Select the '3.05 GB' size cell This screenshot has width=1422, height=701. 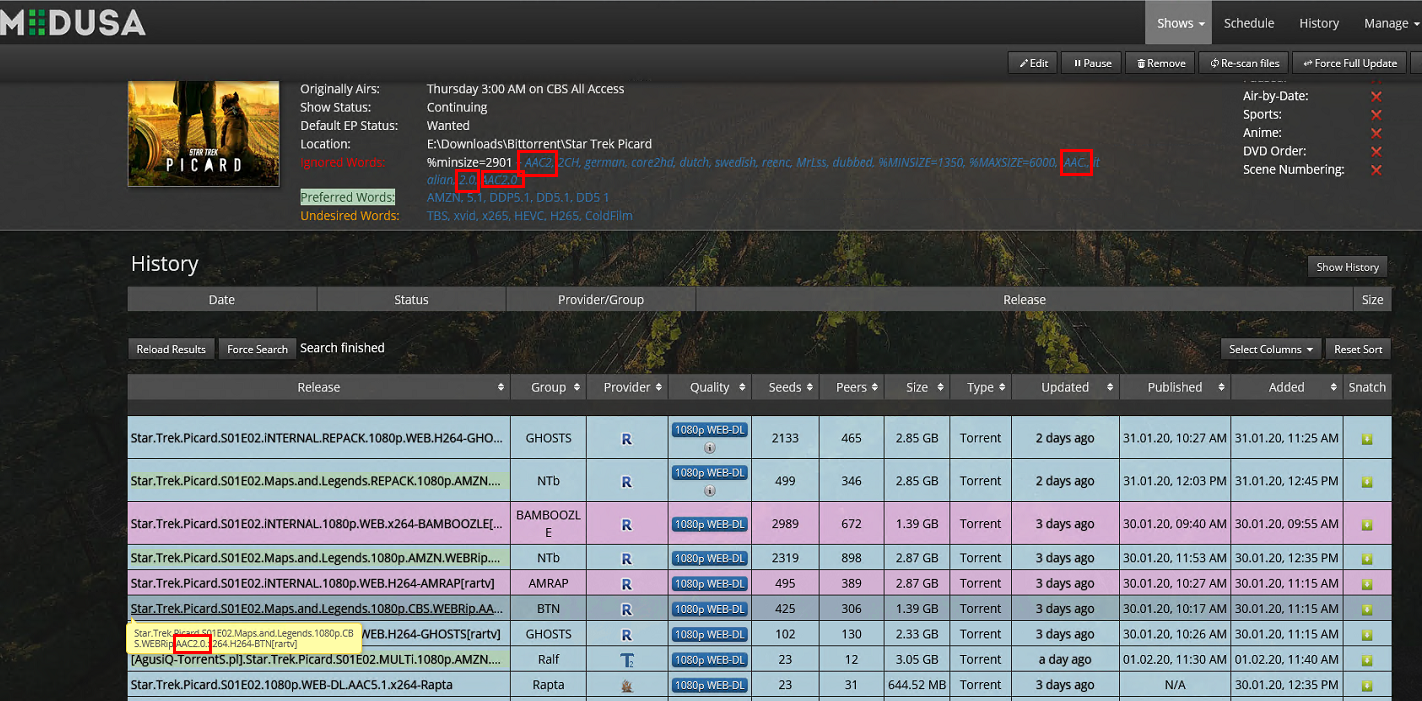coord(917,660)
